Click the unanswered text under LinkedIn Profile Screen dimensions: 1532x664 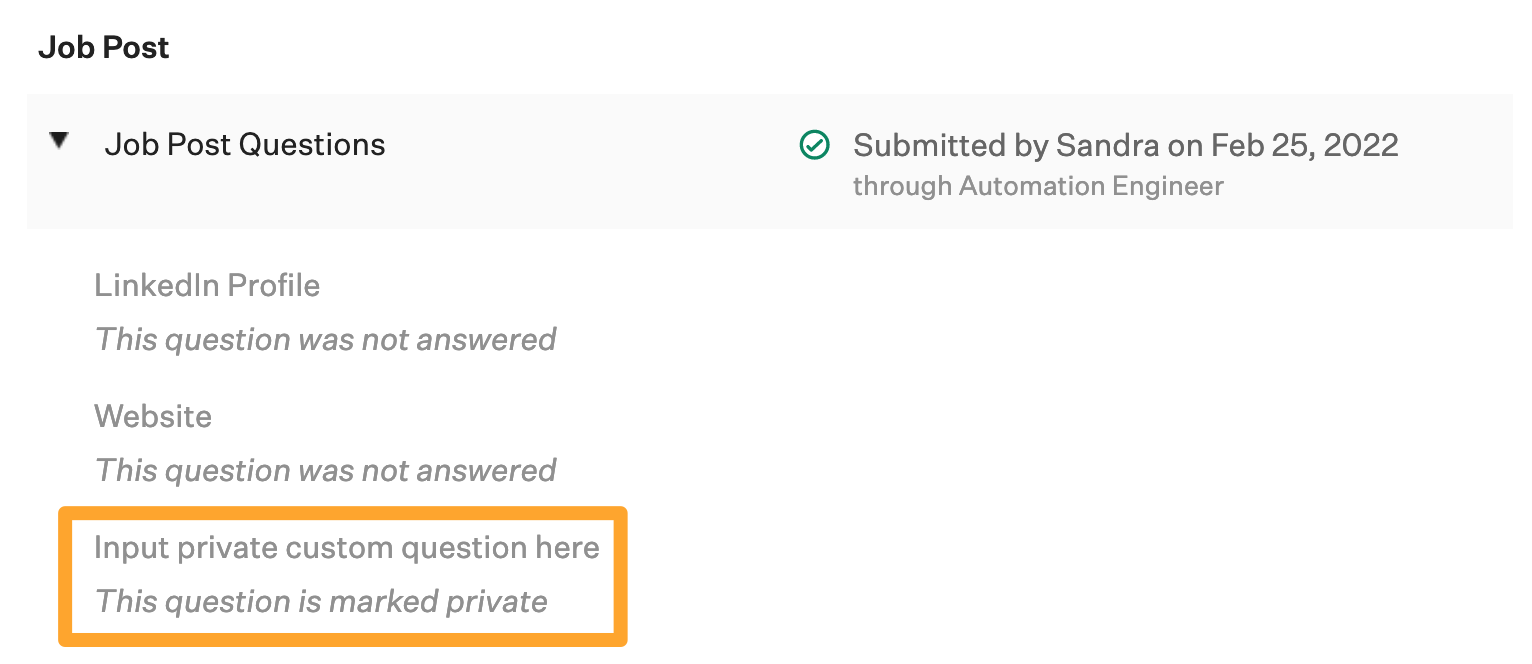[x=325, y=340]
